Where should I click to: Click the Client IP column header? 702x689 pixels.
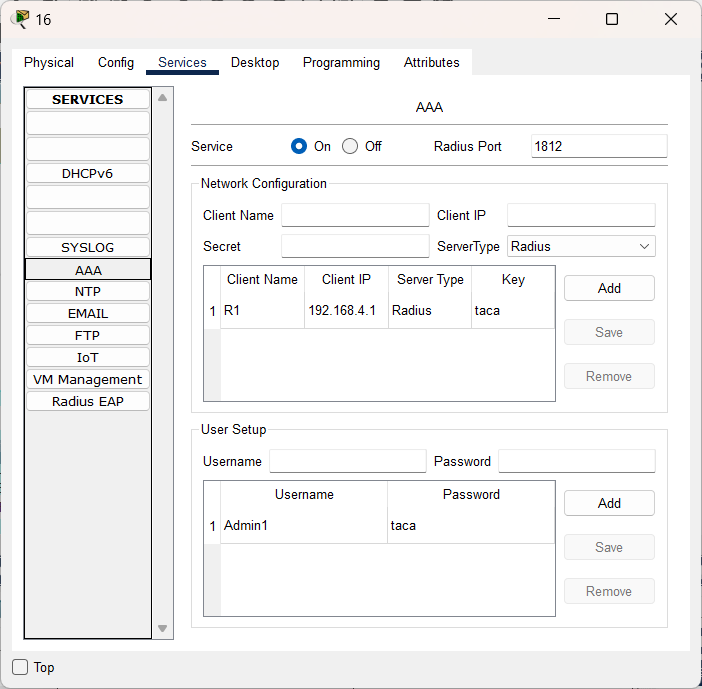click(x=347, y=280)
